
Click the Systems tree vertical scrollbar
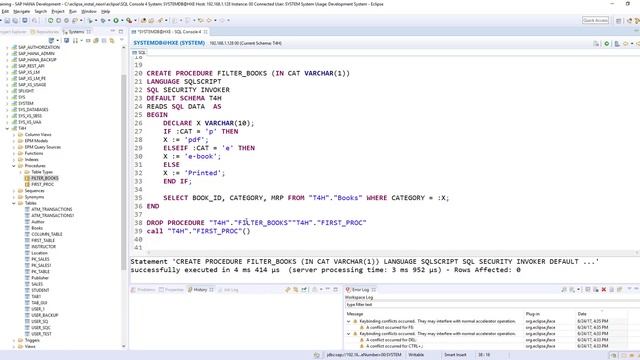(124, 171)
